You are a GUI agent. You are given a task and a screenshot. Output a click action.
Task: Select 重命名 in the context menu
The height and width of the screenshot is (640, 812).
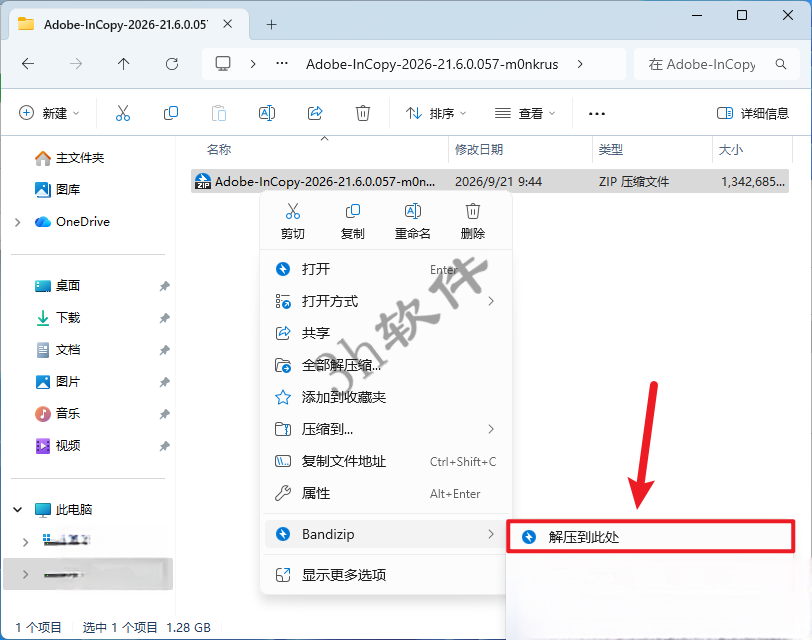point(413,221)
